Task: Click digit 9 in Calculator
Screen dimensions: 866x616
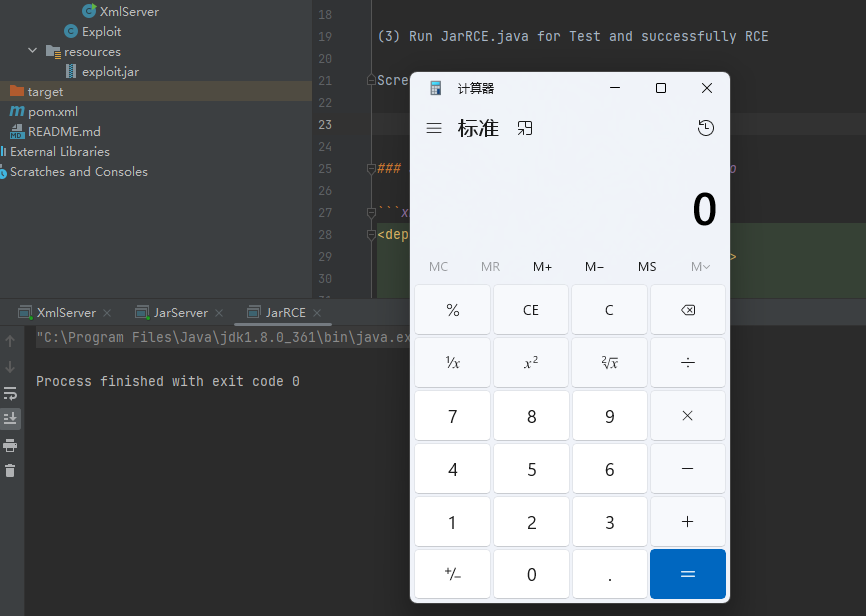Action: (x=609, y=415)
